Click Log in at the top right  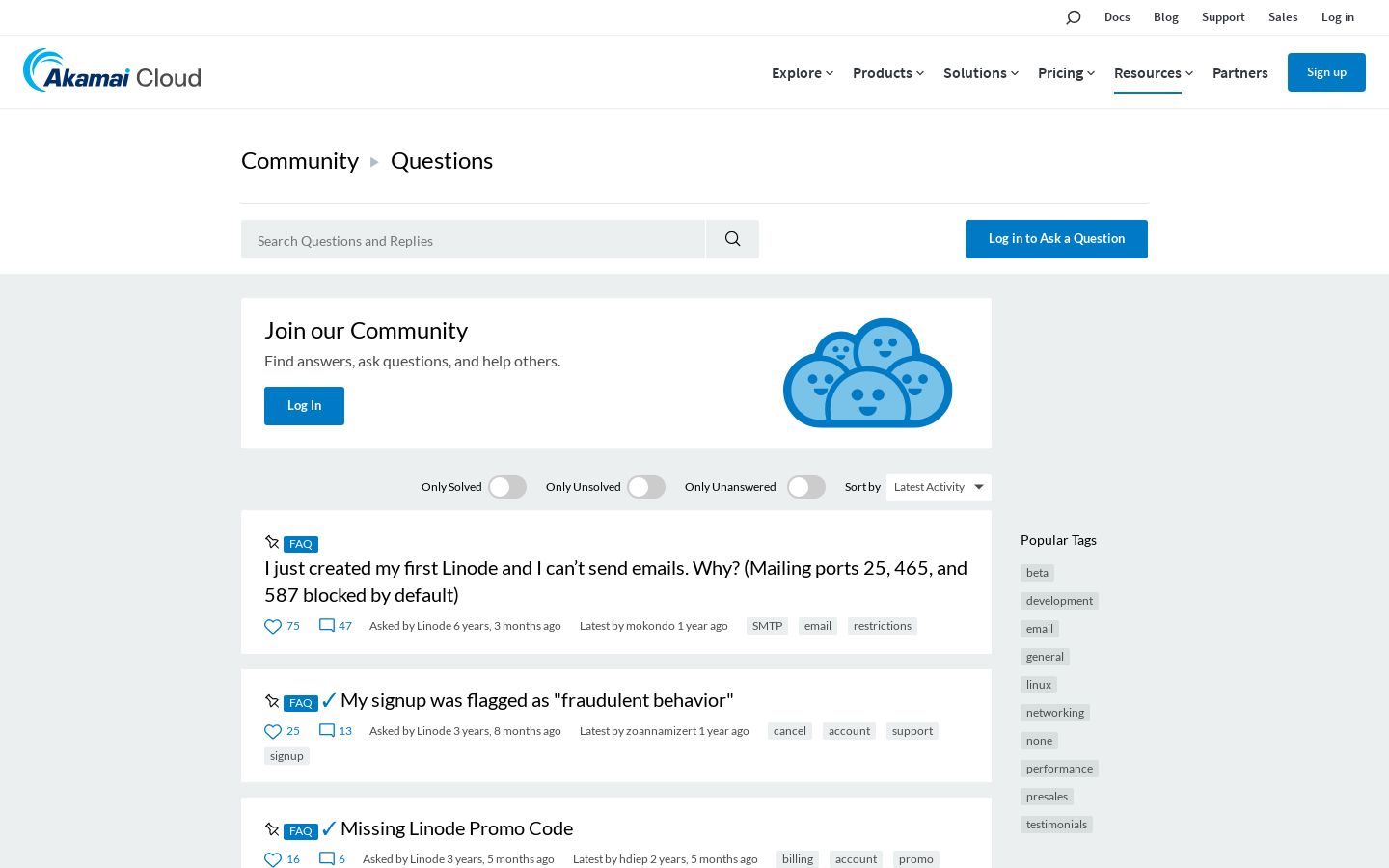[1338, 17]
